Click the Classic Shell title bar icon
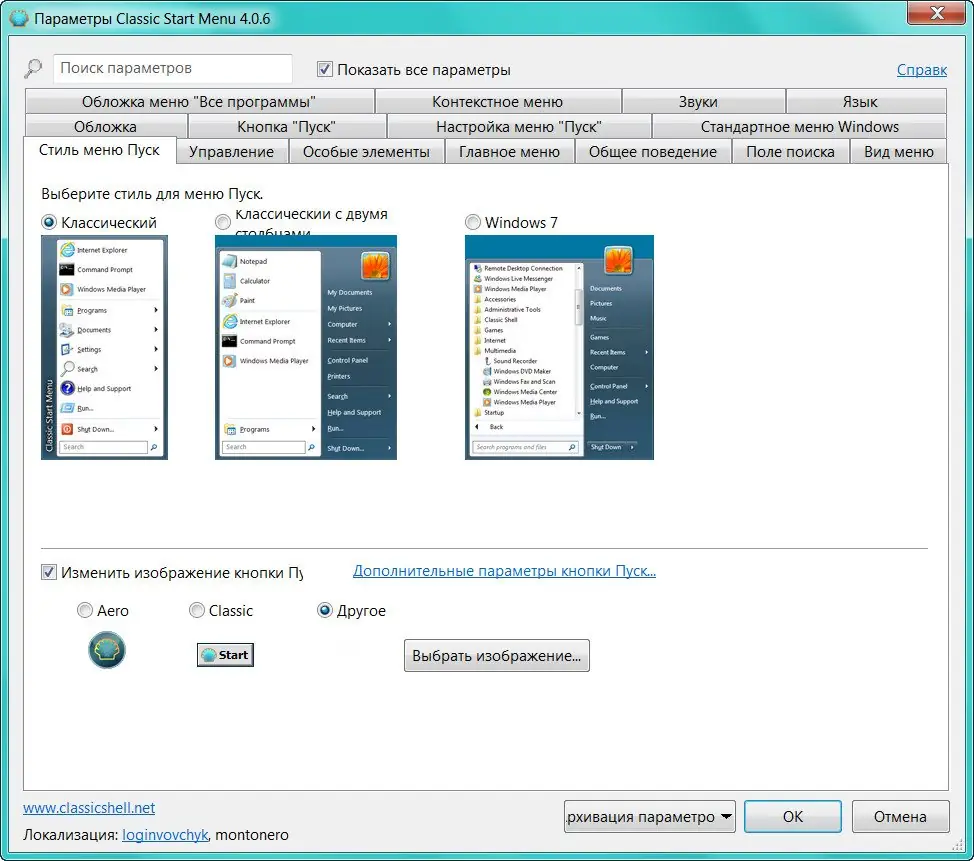The width and height of the screenshot is (974, 861). pos(19,18)
